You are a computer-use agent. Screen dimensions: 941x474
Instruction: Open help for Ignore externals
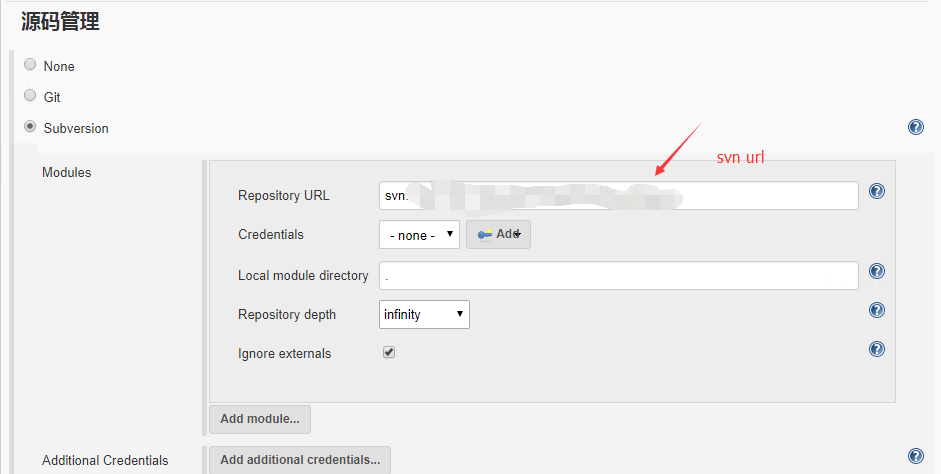(x=877, y=349)
